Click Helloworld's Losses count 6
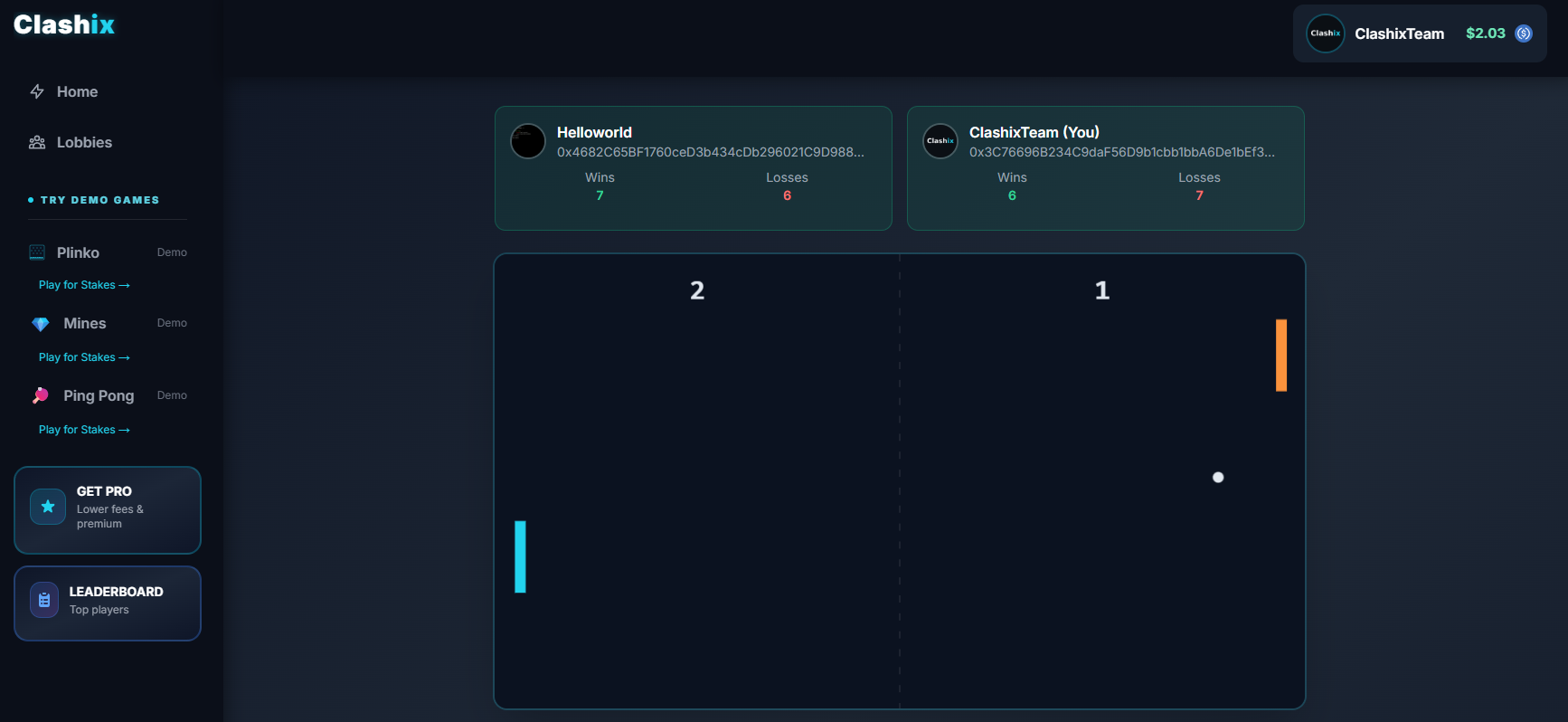Screen dimensions: 1568x722 click(787, 195)
